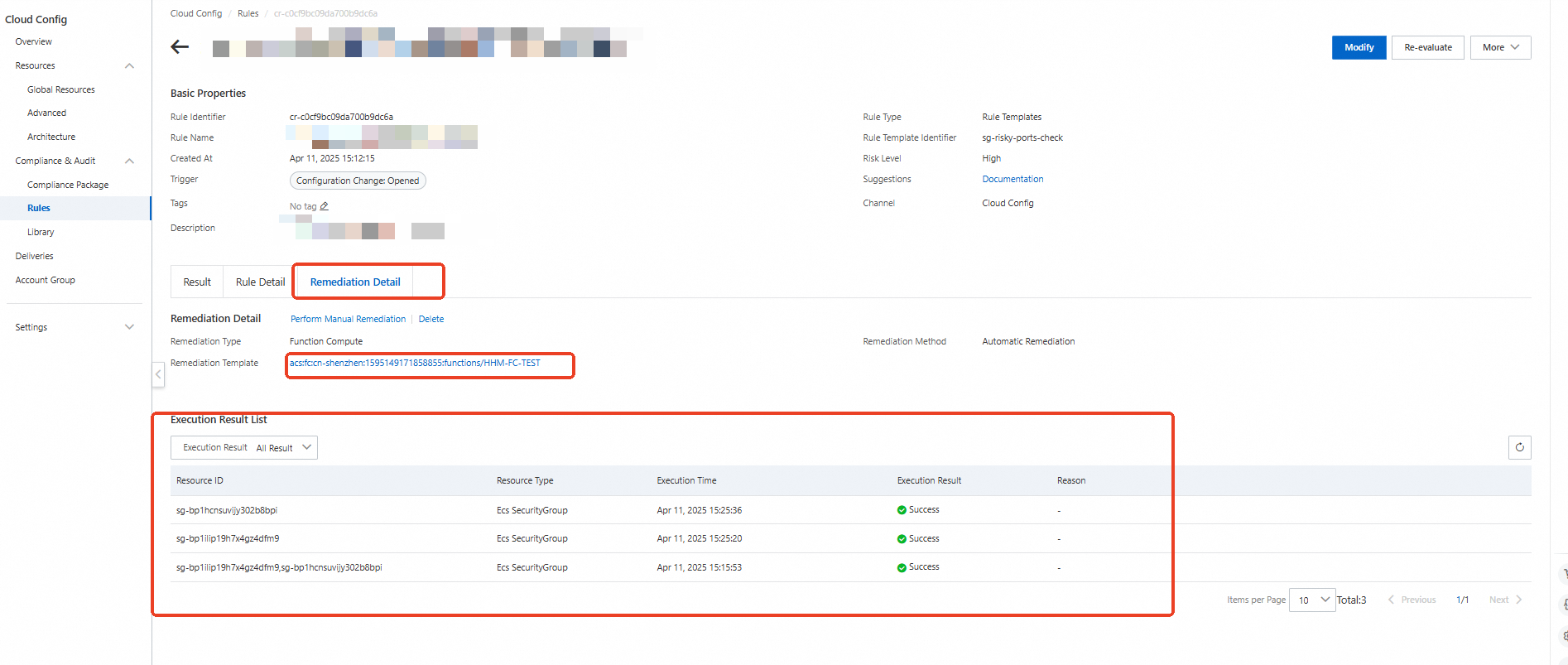Viewport: 1568px width, 665px height.
Task: Click execution time Apr 11, 2025 15:15:53
Action: (699, 567)
